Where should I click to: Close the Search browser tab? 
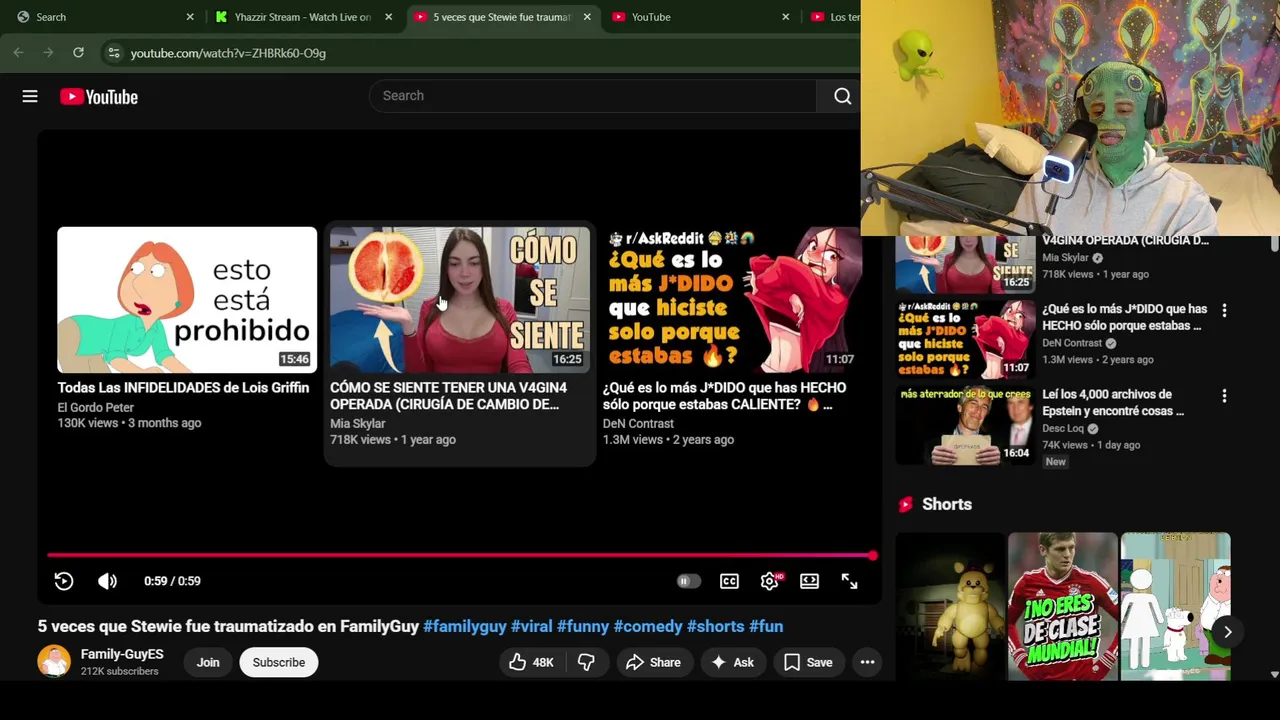(x=189, y=17)
